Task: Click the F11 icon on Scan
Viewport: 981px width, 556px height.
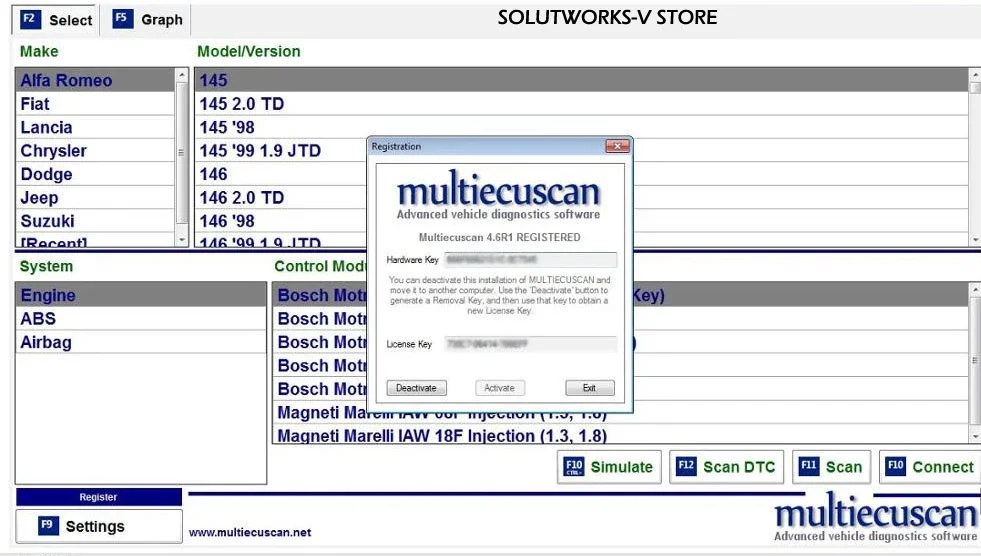Action: pos(809,466)
